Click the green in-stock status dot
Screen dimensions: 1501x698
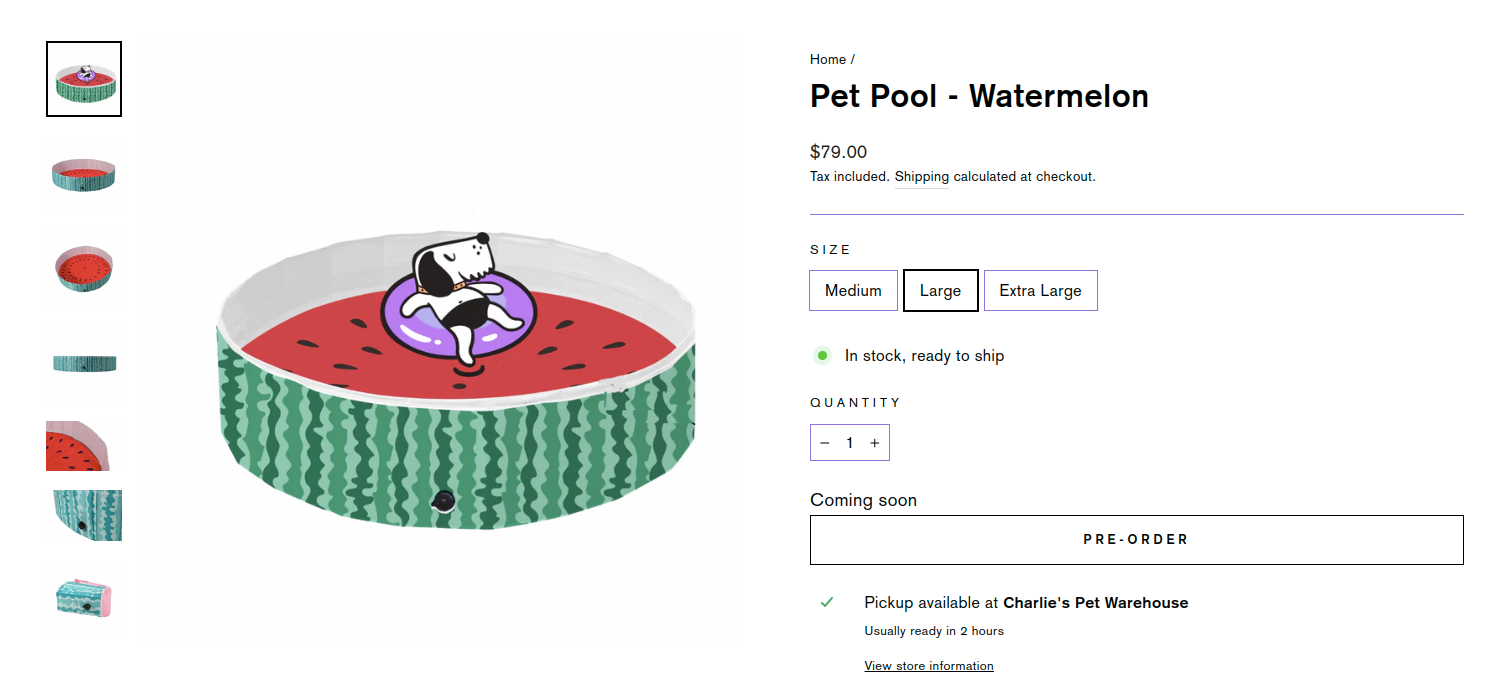click(822, 355)
